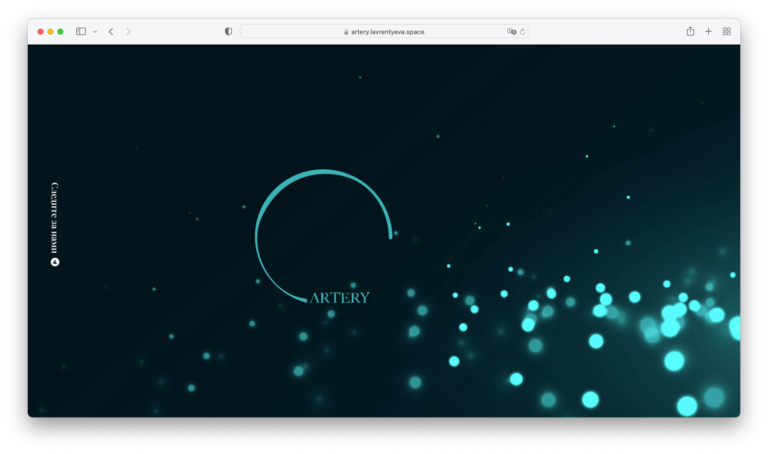
Task: Enter full screen with green button
Action: (60, 31)
